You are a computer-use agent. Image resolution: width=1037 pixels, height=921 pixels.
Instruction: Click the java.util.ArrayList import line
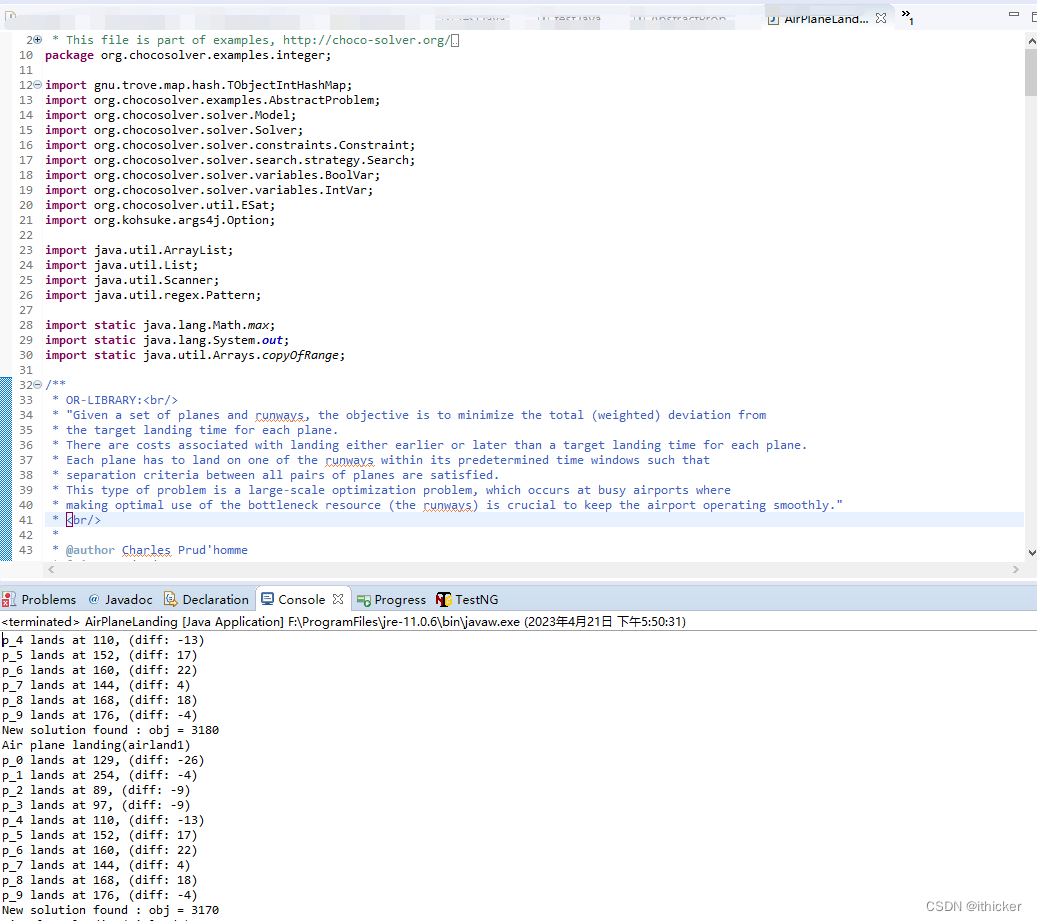[139, 250]
